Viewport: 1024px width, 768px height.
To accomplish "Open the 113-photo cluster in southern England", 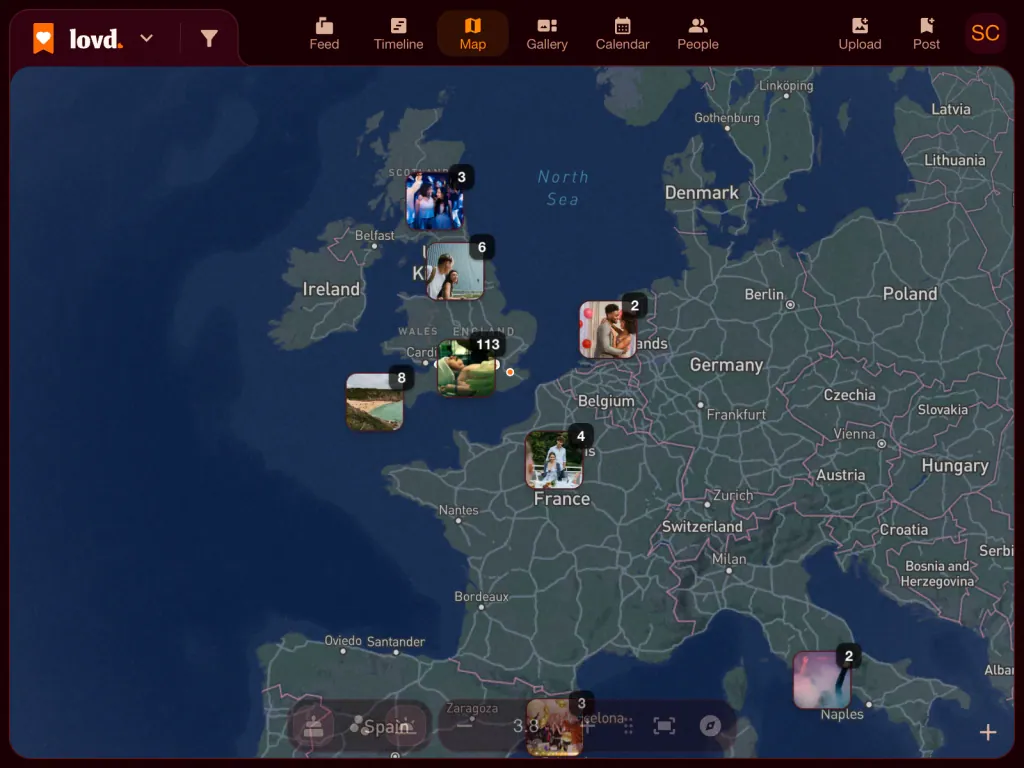I will 466,368.
